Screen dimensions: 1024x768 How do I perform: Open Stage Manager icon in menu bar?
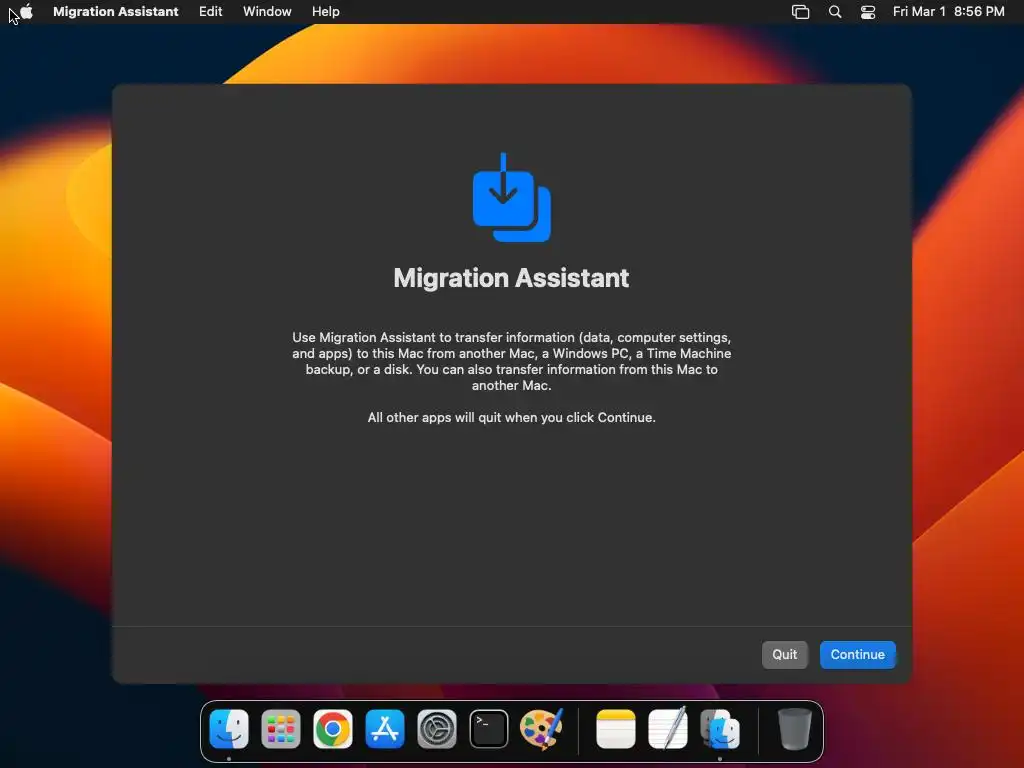[x=800, y=12]
